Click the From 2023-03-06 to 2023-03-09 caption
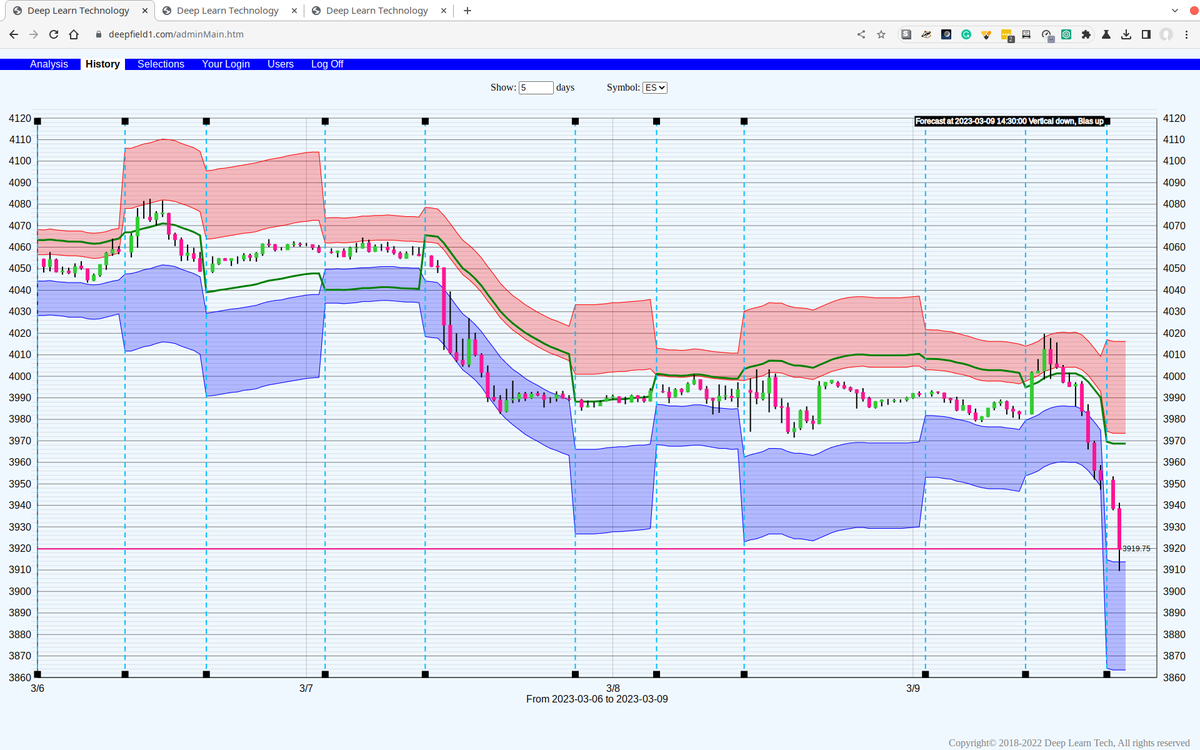The height and width of the screenshot is (750, 1200). coord(597,699)
